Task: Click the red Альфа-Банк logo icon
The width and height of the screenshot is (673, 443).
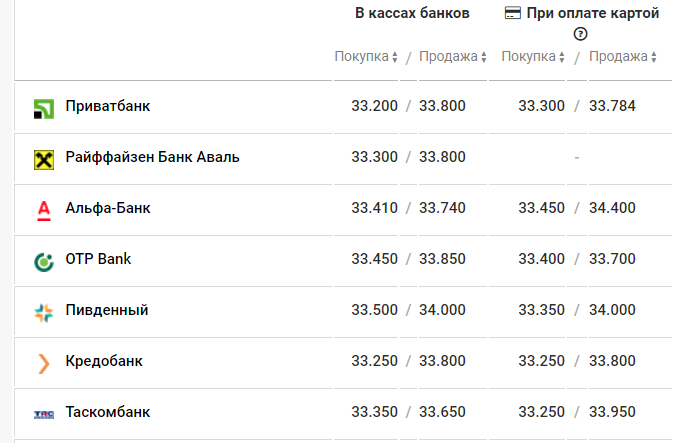Action: click(44, 211)
